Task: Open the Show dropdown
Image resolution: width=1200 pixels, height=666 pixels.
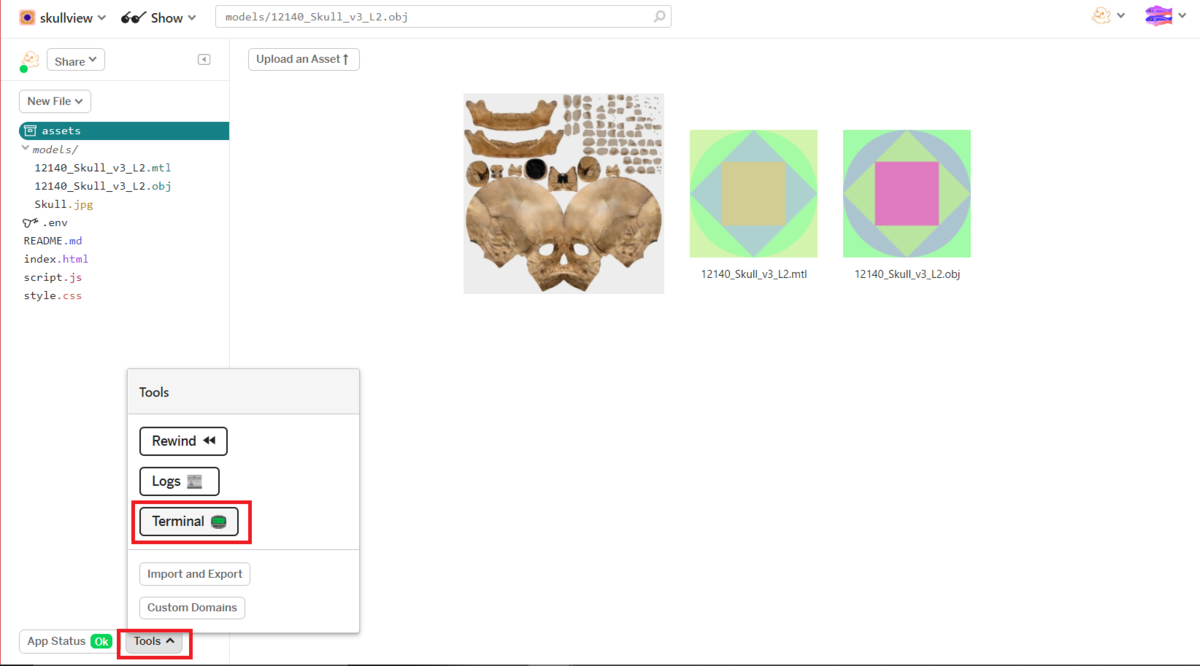Action: tap(166, 16)
